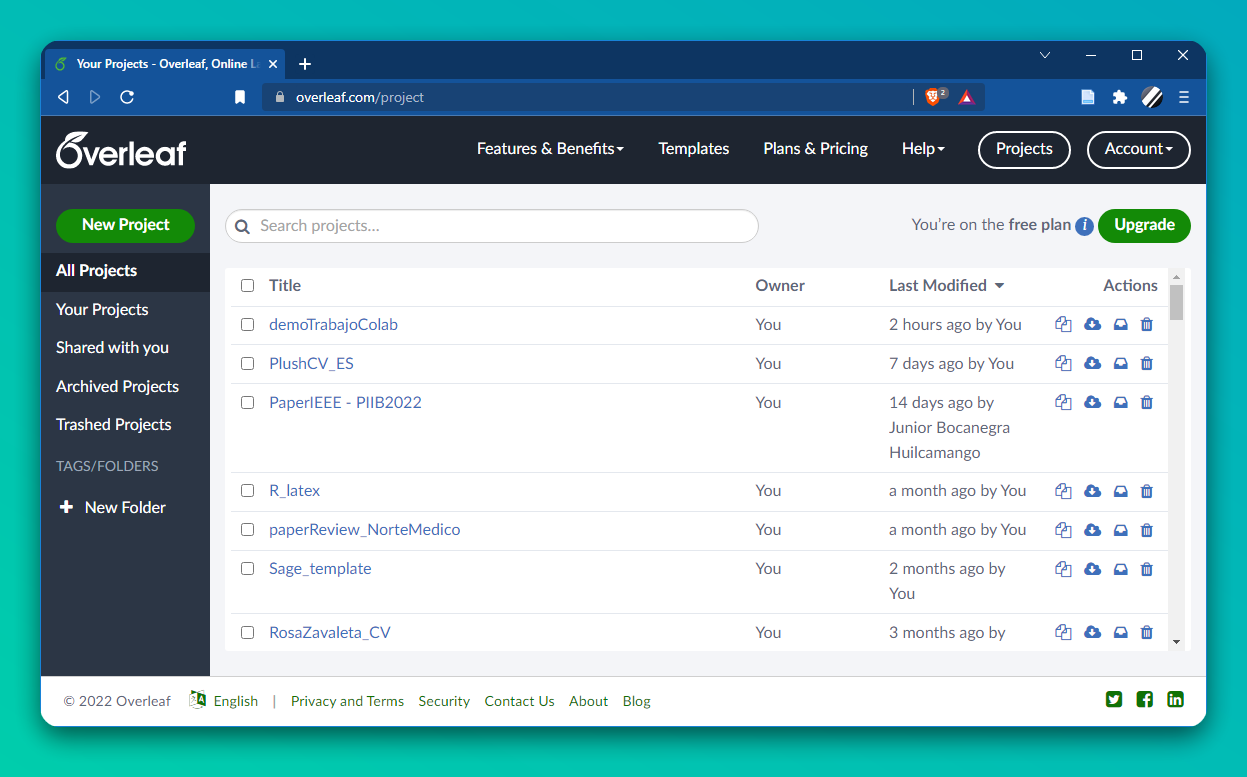Expand the Account dropdown menu

tap(1138, 149)
